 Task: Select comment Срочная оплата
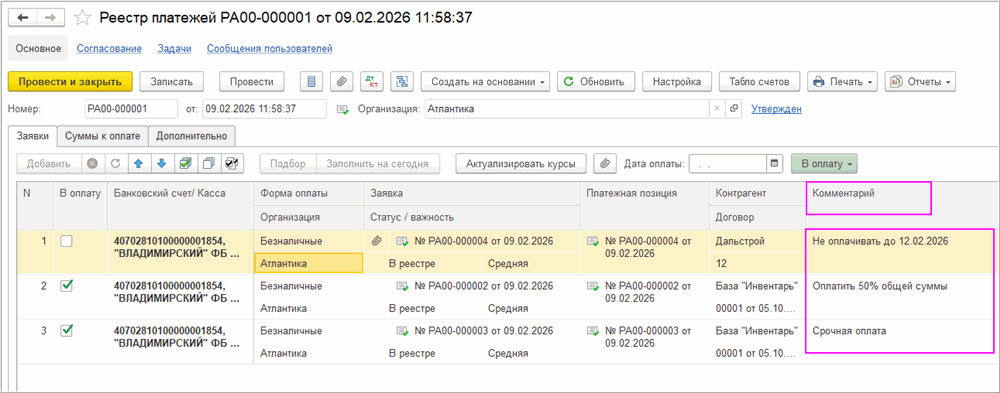click(x=849, y=331)
